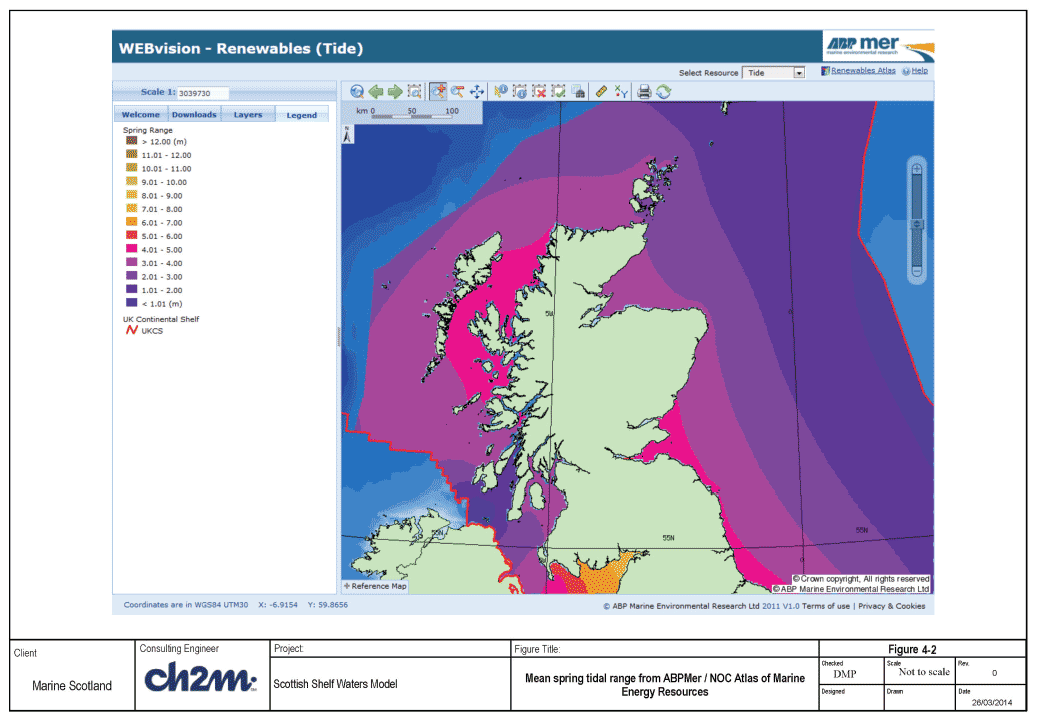Switch to the Welcome tab
The image size is (1037, 720).
tap(141, 114)
